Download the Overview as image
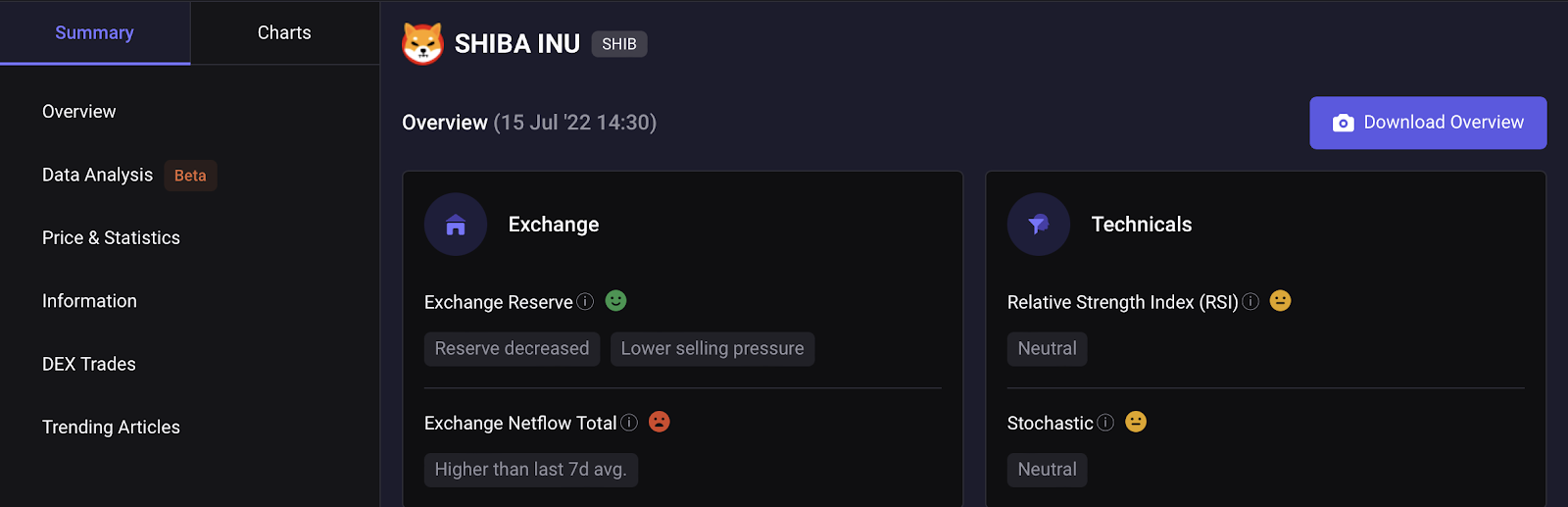The height and width of the screenshot is (507, 1568). click(1428, 123)
